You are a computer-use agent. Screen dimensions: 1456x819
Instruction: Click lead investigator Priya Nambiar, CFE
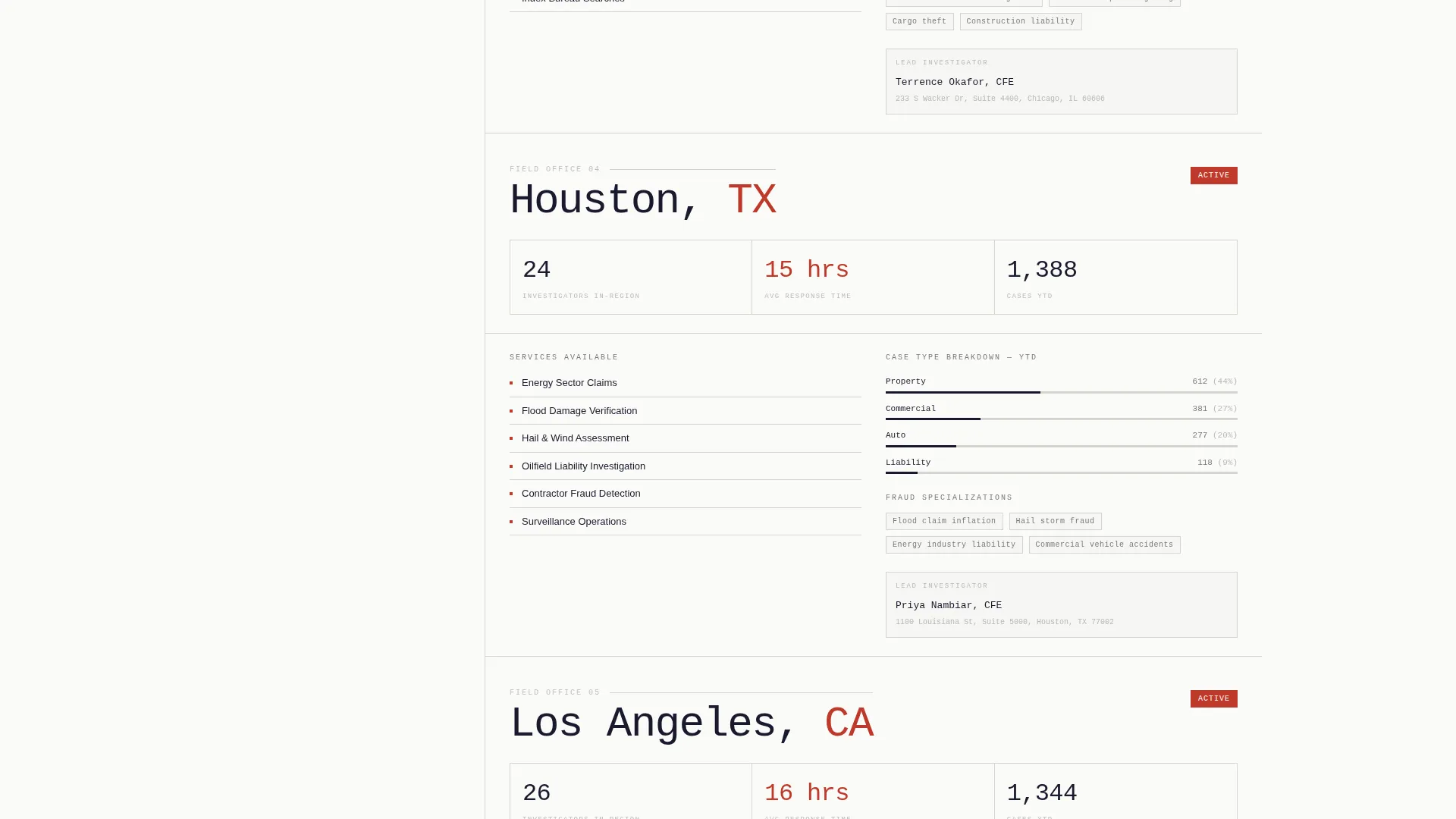[x=949, y=605]
